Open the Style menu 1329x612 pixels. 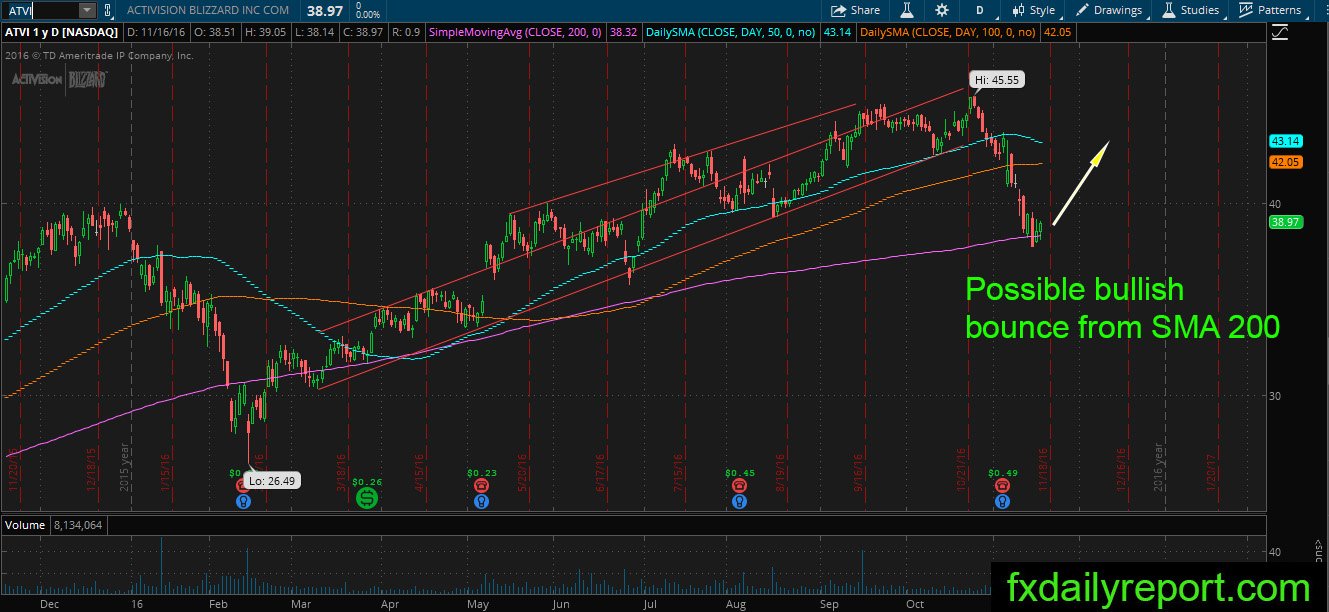(1034, 10)
